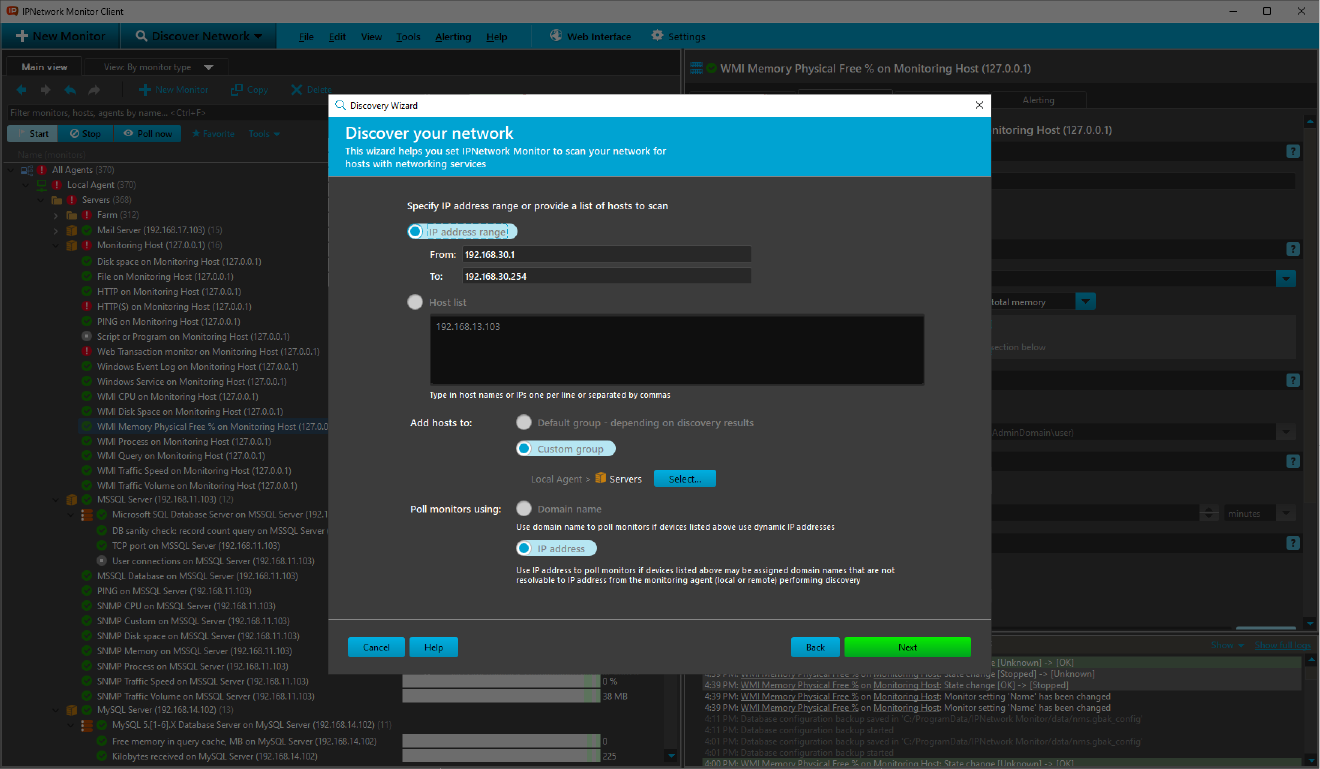This screenshot has width=1320, height=769.
Task: Select the Host list radio button
Action: tap(415, 302)
